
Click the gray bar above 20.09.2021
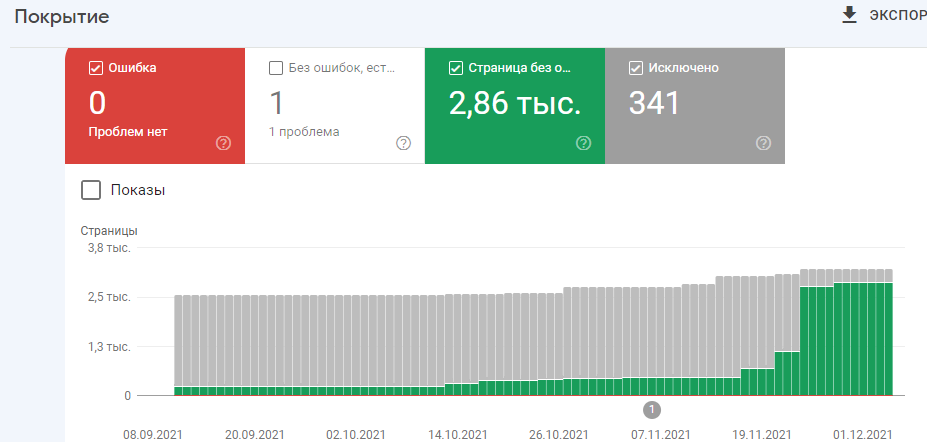(252, 340)
